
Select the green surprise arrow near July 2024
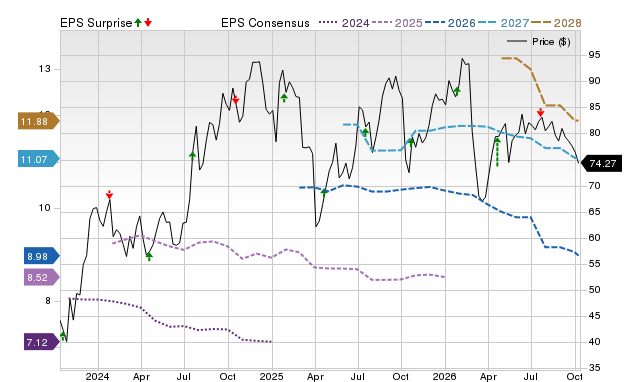pyautogui.click(x=192, y=155)
